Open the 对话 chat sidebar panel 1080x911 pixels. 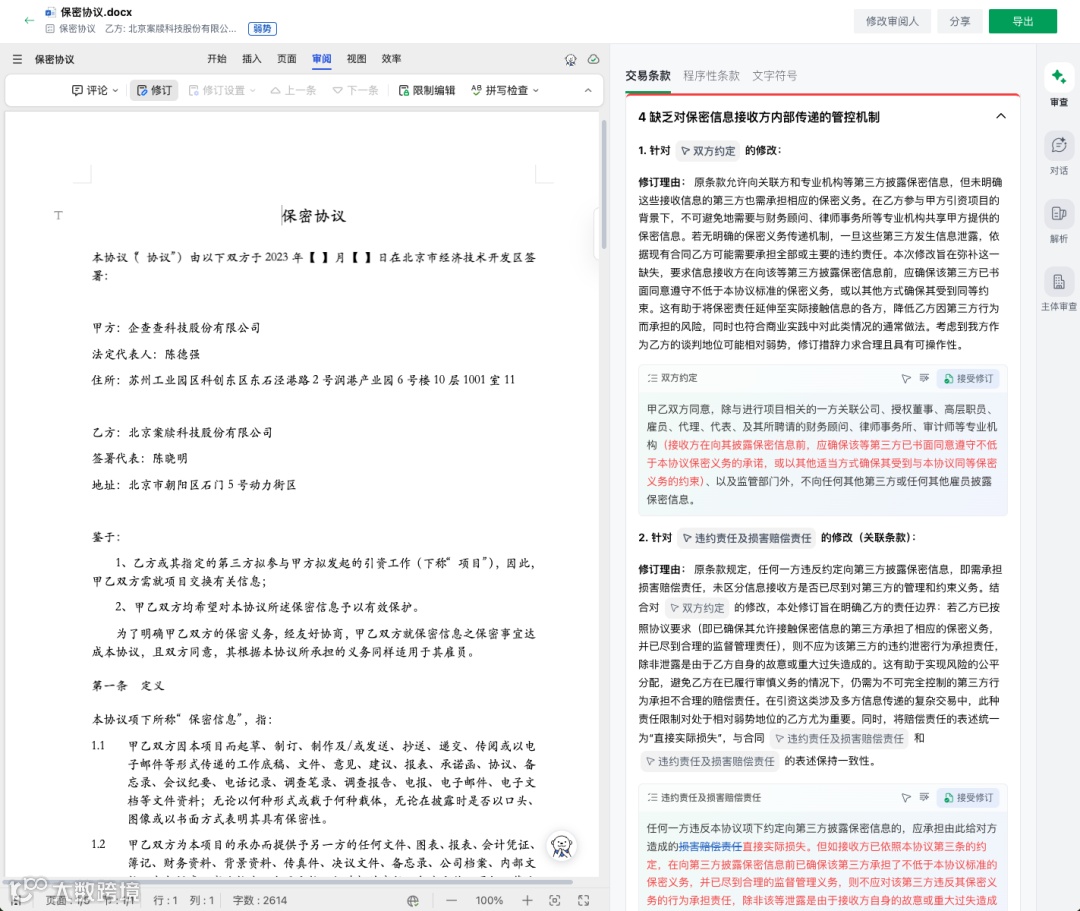pos(1059,154)
